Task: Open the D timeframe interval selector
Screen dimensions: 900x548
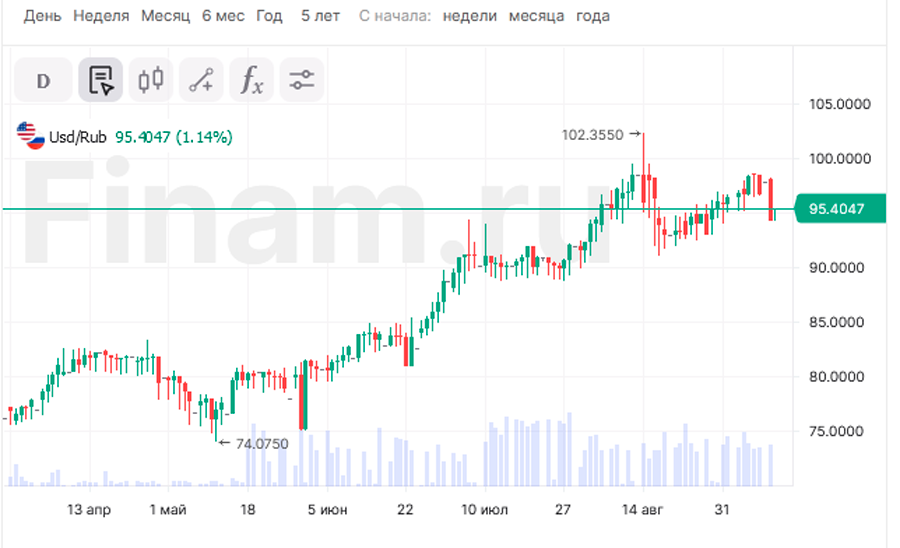Action: click(43, 81)
